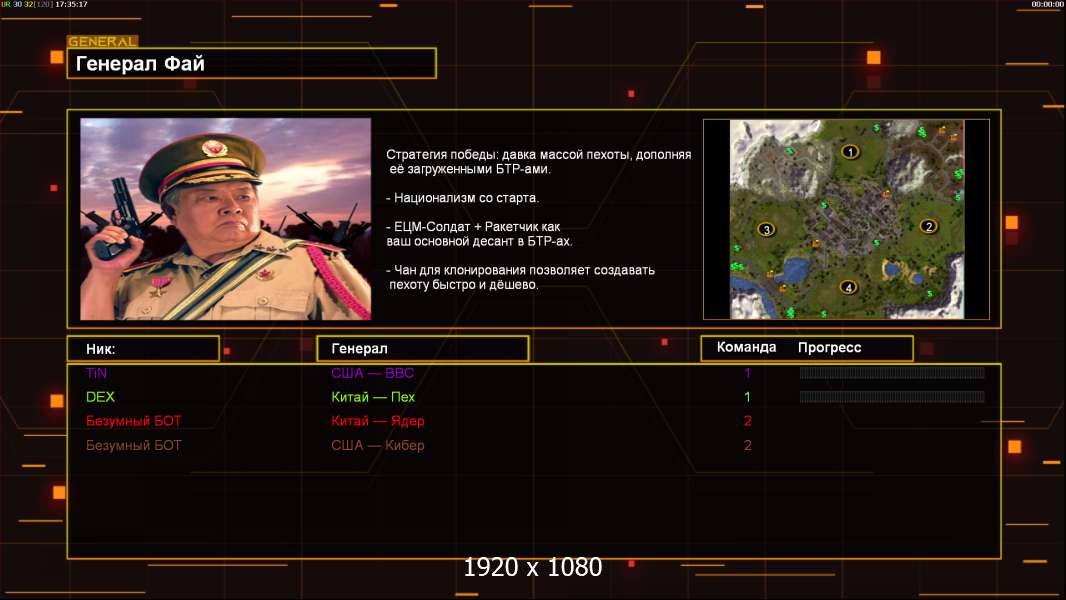Click DEX loading progress bar

tap(892, 397)
